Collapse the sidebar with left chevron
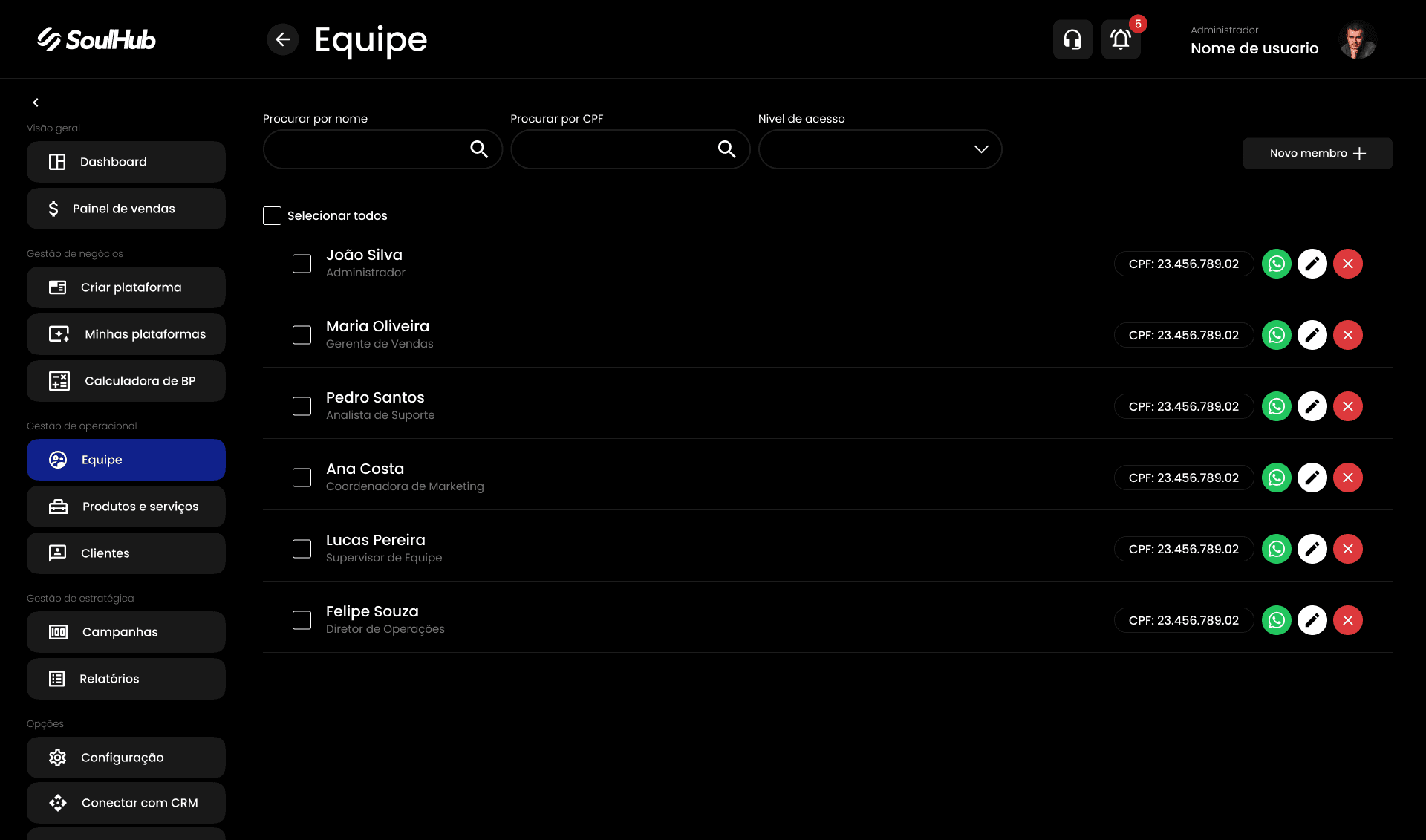The height and width of the screenshot is (840, 1426). [x=36, y=102]
